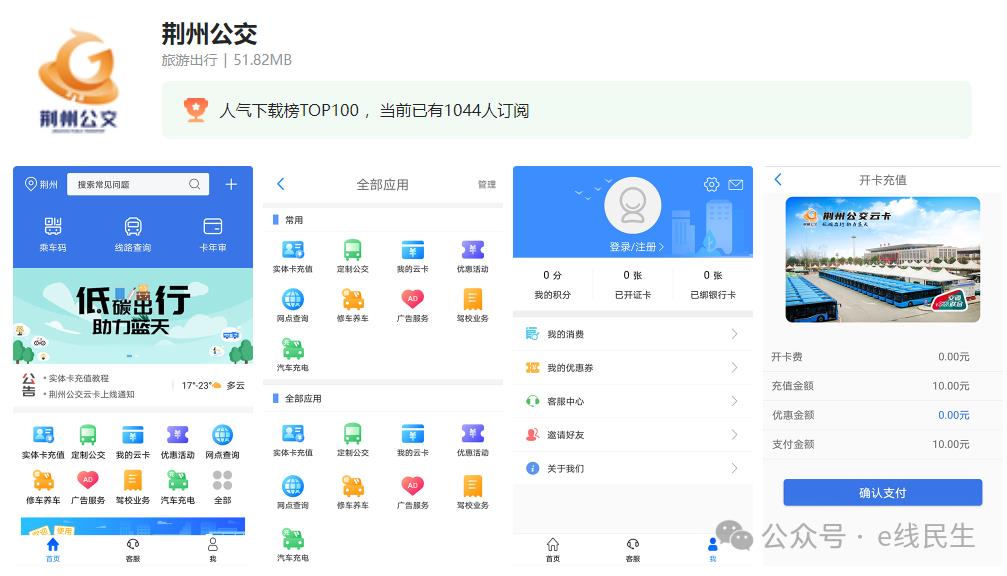The image size is (1007, 576).
Task: Go back from the 全部应用 screen
Action: [280, 184]
